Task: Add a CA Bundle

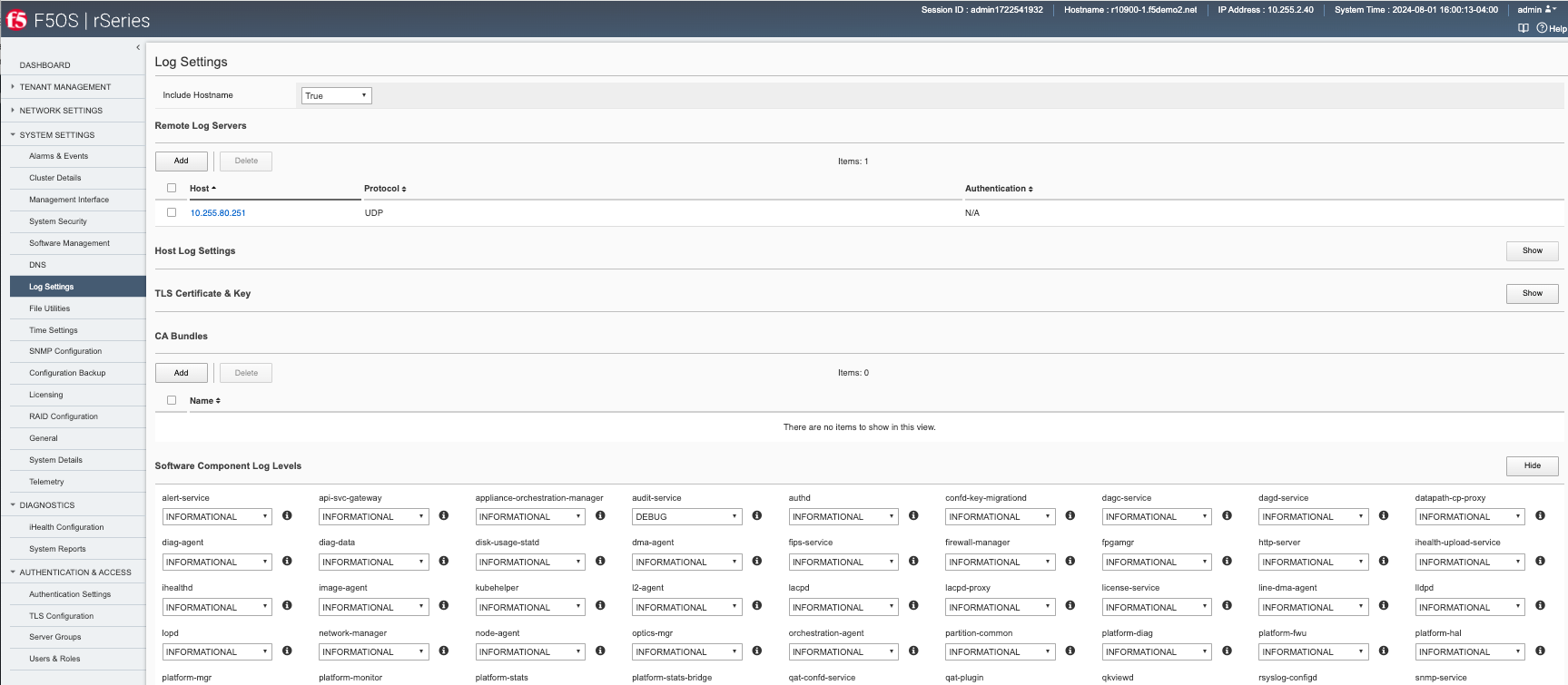Action: [182, 373]
